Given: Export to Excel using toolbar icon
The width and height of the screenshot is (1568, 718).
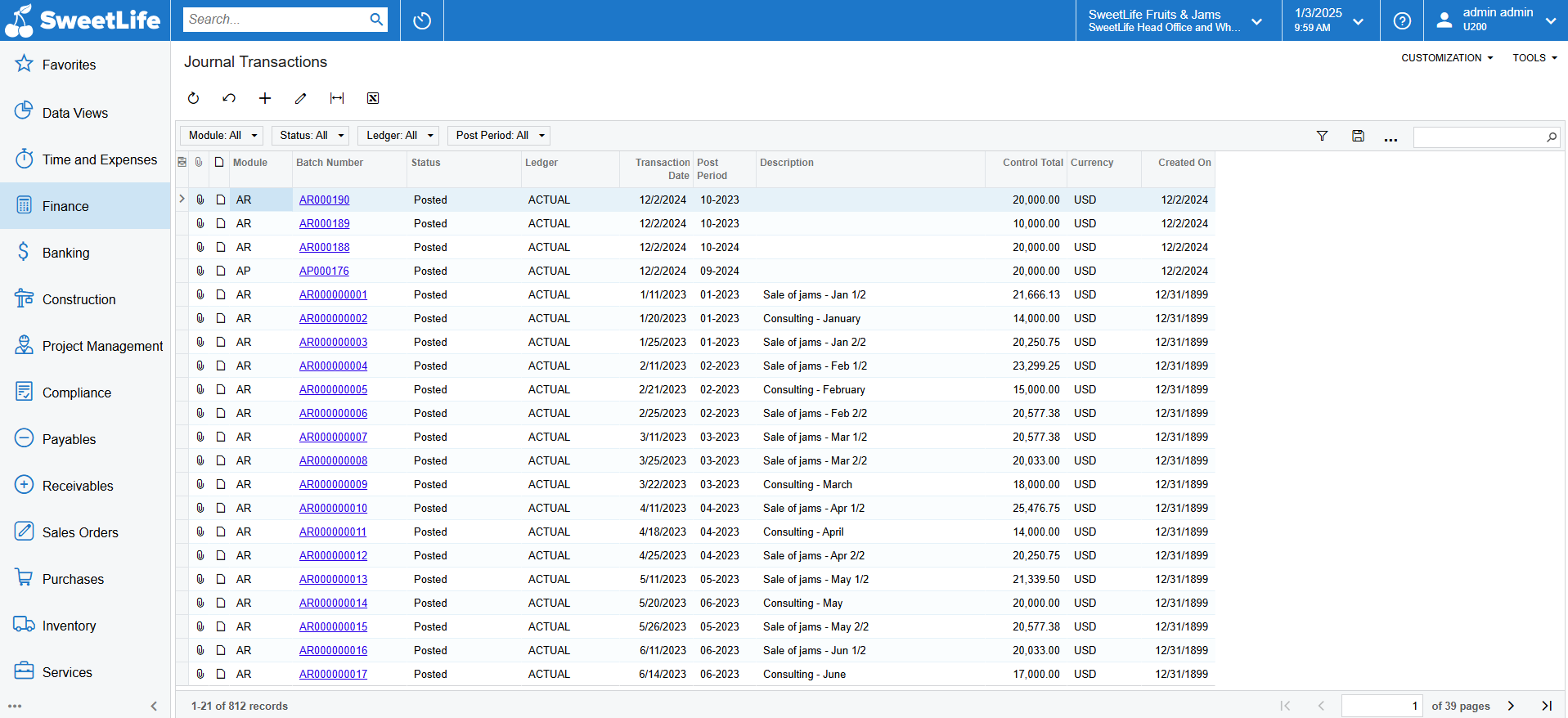Looking at the screenshot, I should [x=373, y=98].
